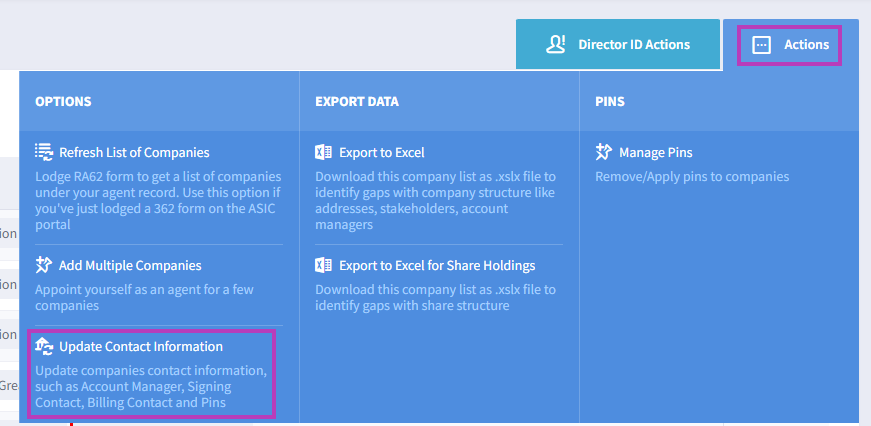Click the Excel icon next to Export to Excel
The height and width of the screenshot is (426, 871).
coord(324,152)
